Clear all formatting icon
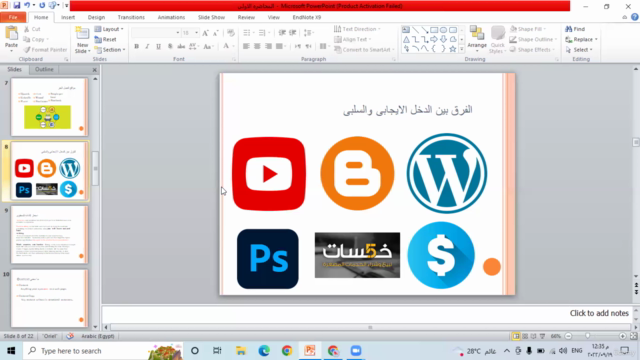The width and height of the screenshot is (640, 360). coord(231,33)
